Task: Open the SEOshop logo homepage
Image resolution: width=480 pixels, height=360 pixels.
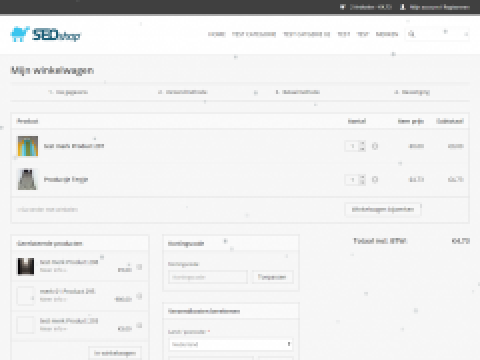Action: [x=45, y=34]
